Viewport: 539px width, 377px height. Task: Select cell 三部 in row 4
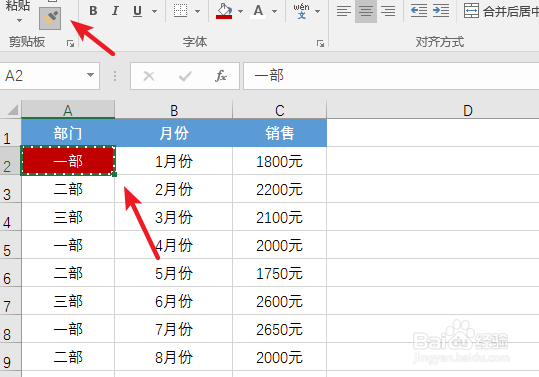[68, 217]
